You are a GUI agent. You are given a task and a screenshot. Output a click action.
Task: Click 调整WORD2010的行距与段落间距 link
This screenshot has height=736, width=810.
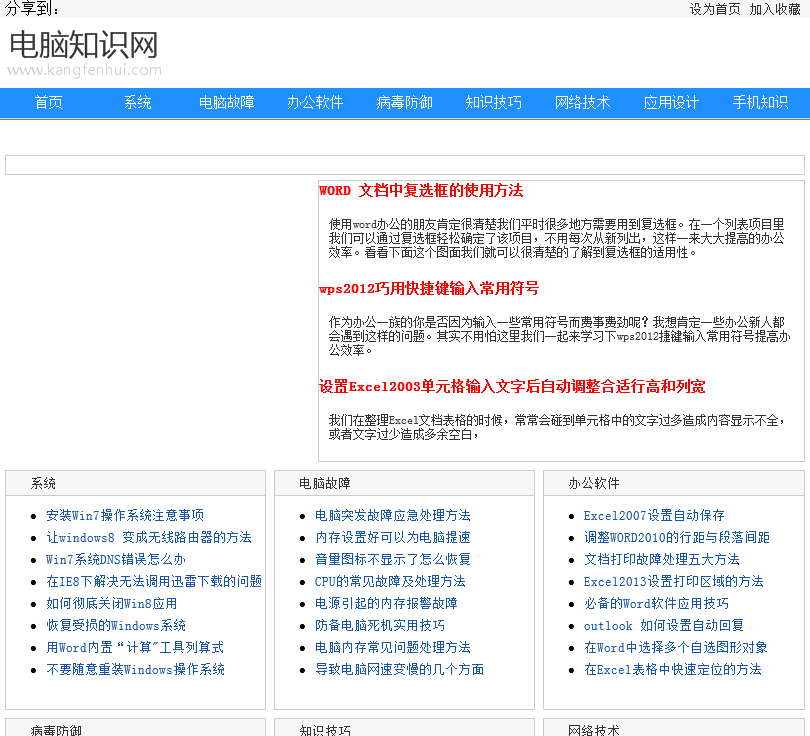coord(677,537)
